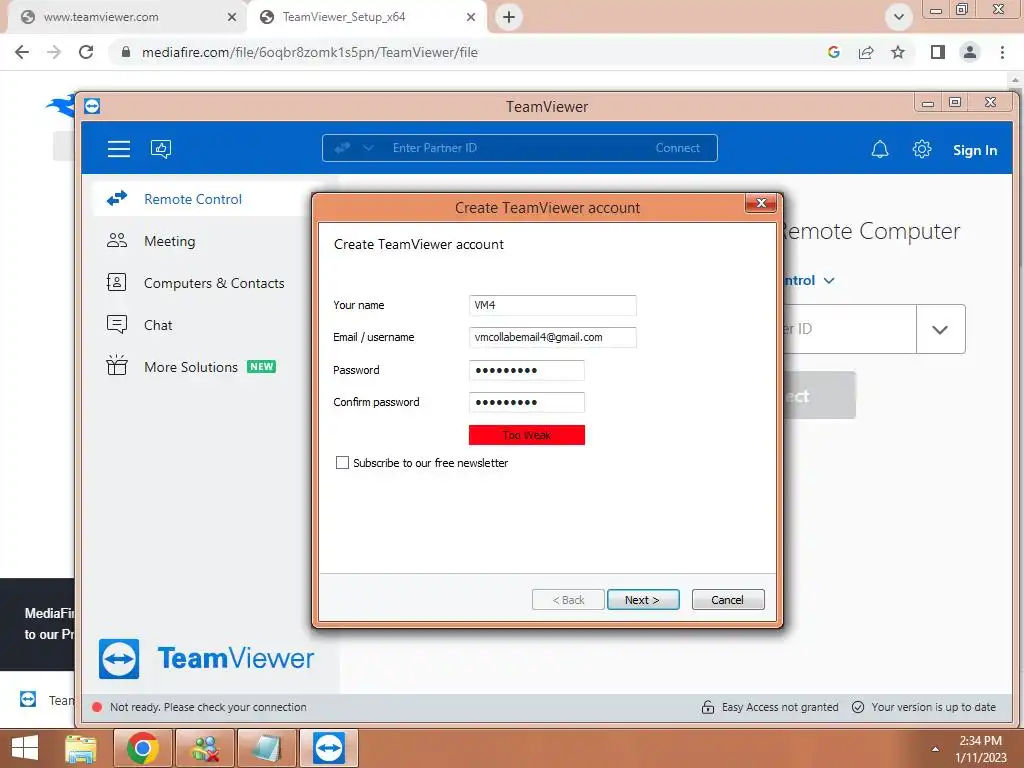
Task: Click the Remote Control arrows icon
Action: [117, 199]
